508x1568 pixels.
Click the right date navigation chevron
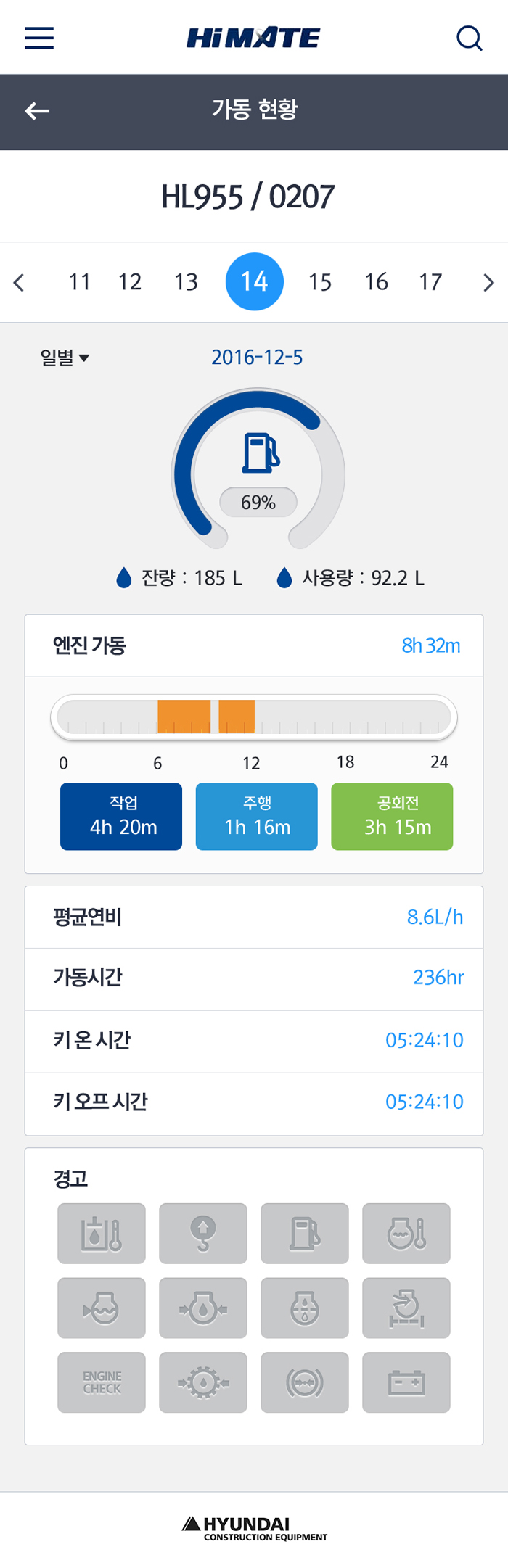click(x=488, y=281)
